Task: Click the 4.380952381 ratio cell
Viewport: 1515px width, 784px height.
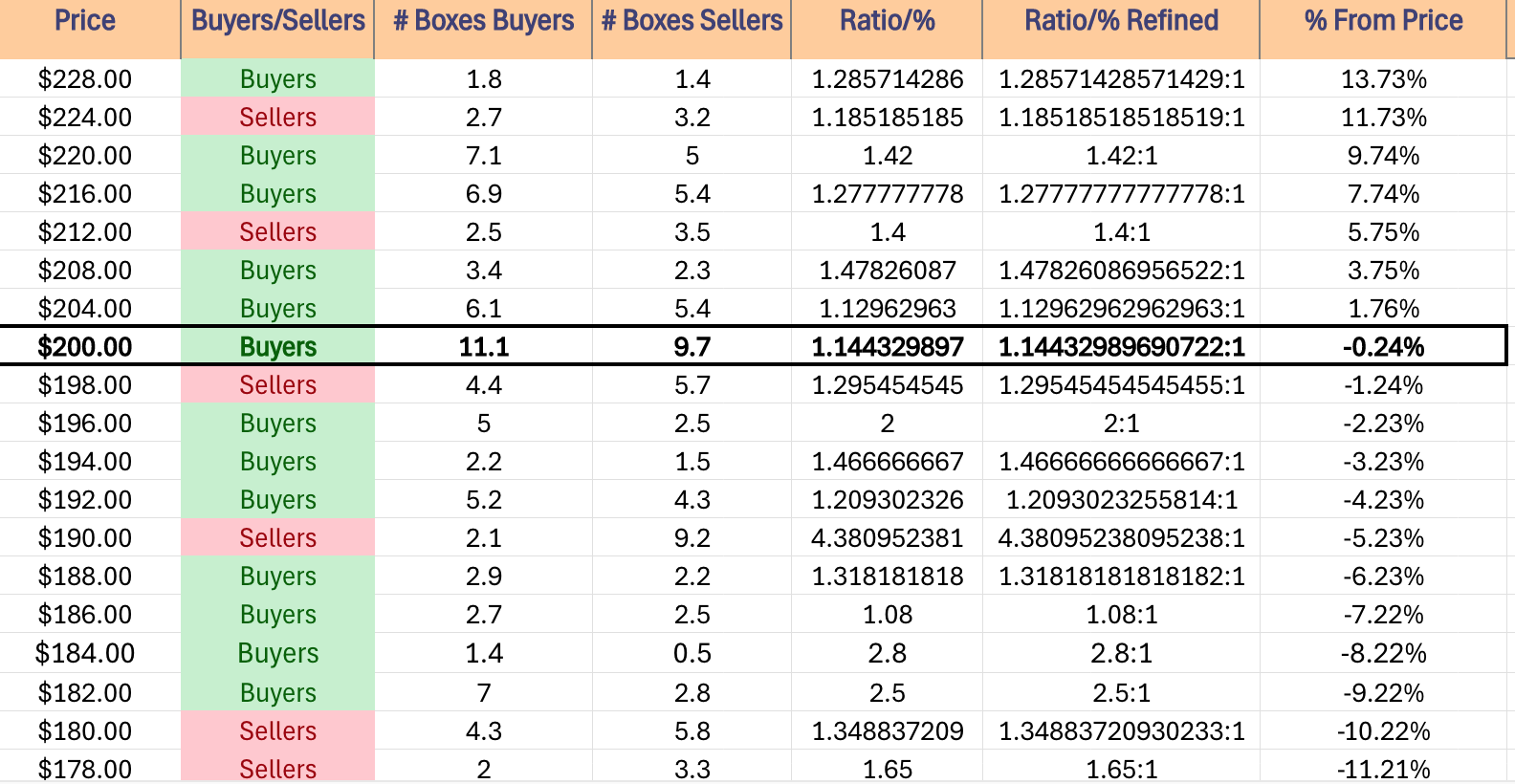Action: coord(887,537)
